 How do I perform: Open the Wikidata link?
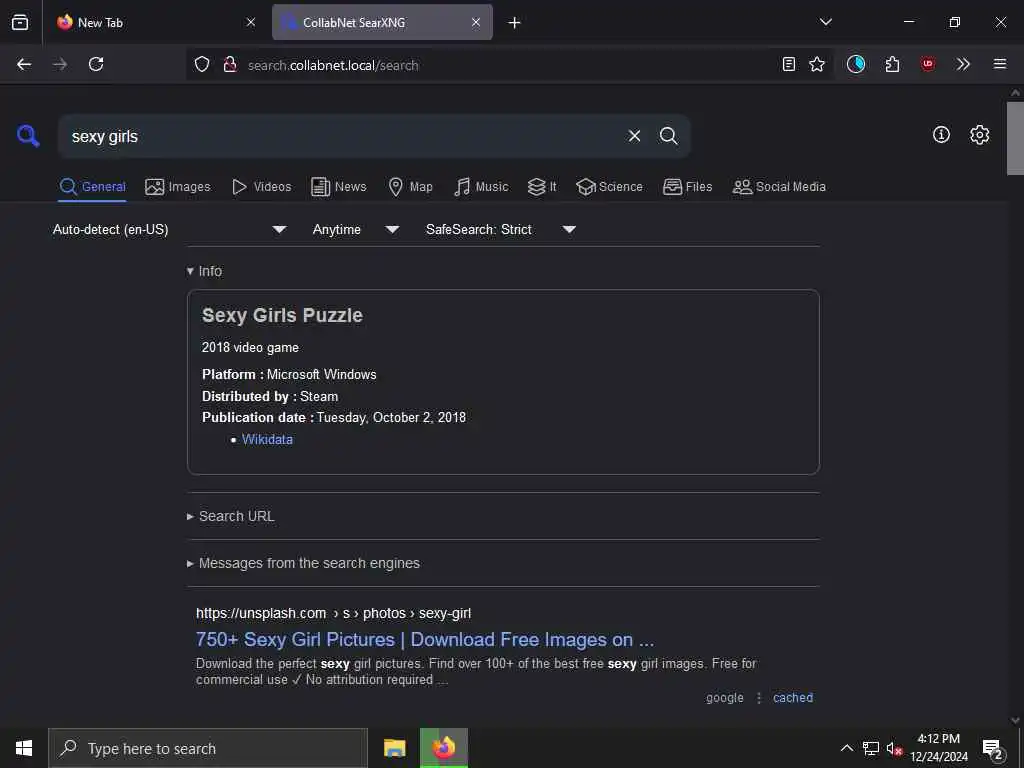(267, 440)
